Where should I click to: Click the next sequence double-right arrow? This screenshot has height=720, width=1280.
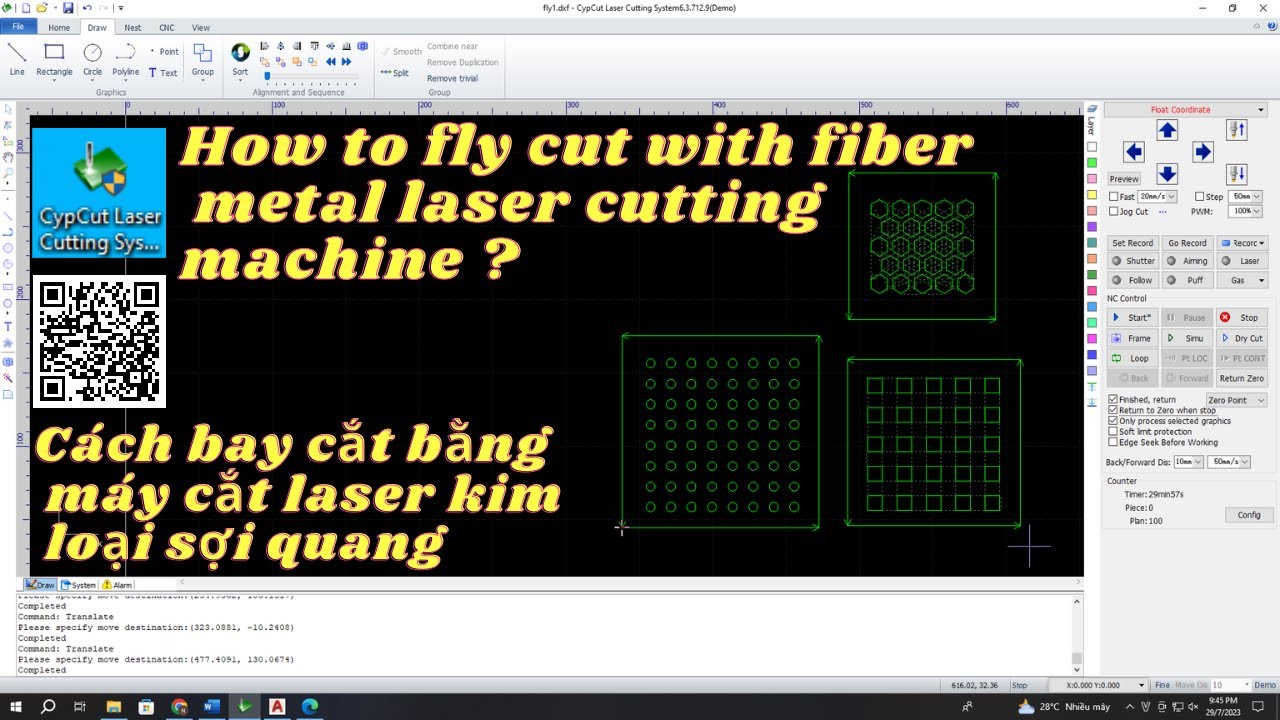(347, 62)
